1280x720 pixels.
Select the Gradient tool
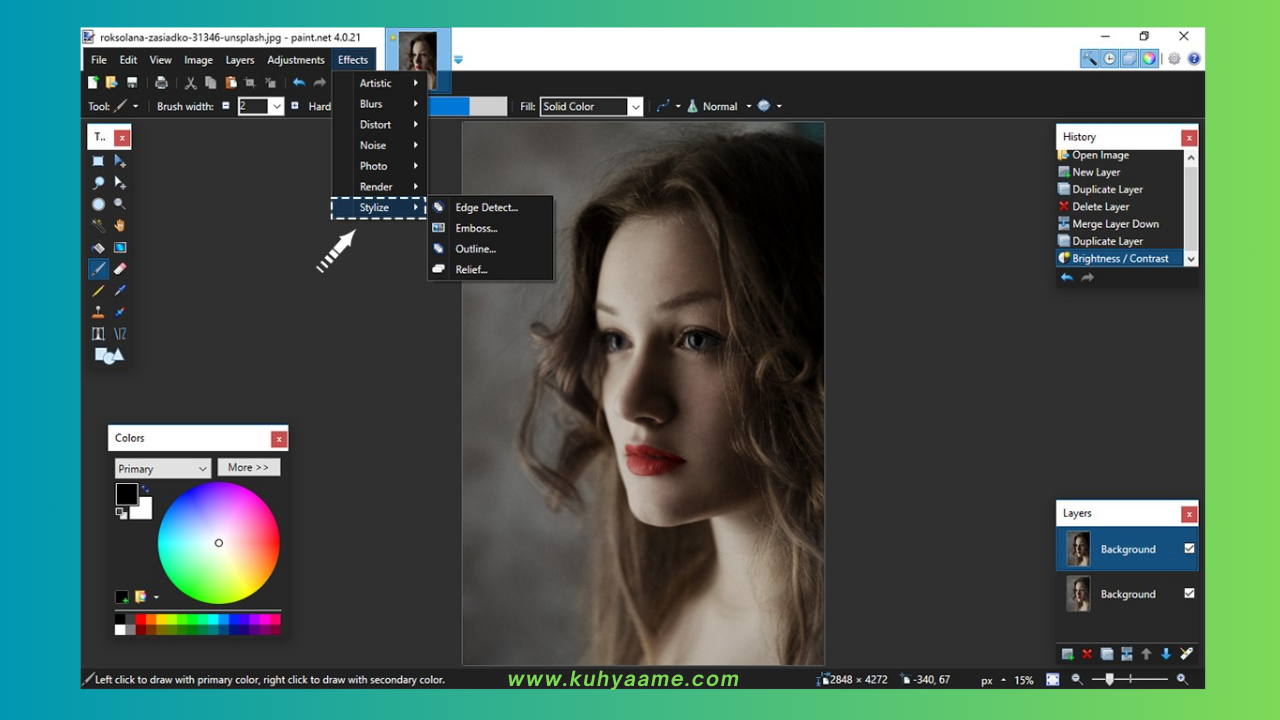pyautogui.click(x=120, y=248)
